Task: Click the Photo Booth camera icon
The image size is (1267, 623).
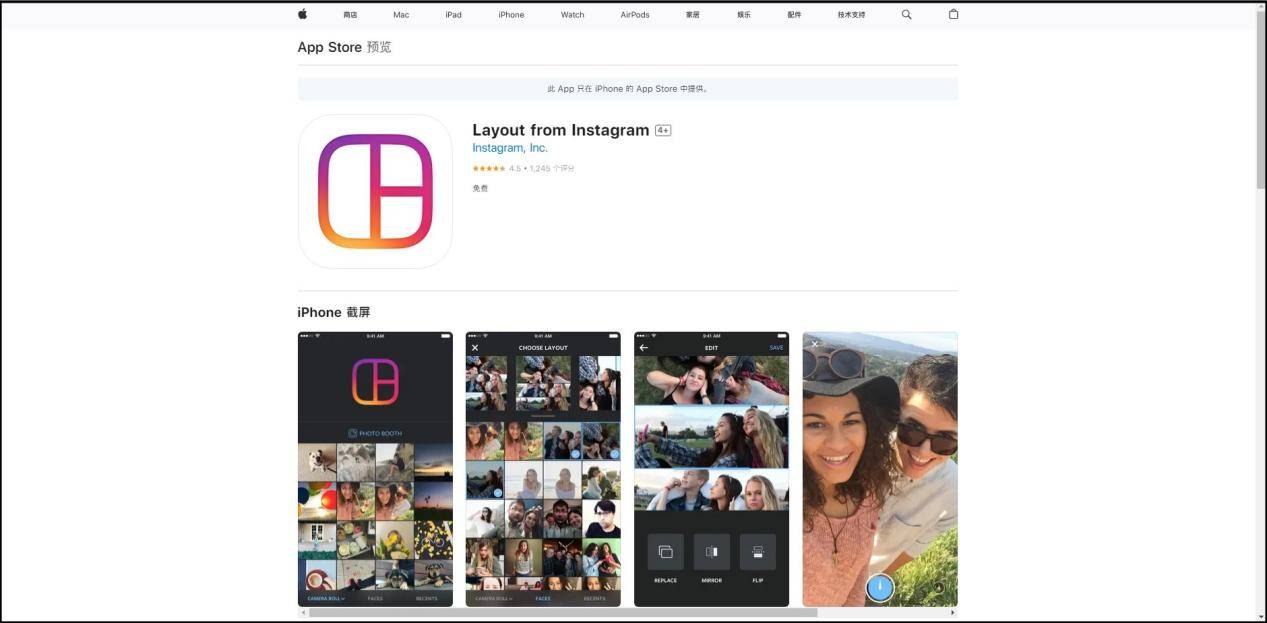Action: click(352, 432)
